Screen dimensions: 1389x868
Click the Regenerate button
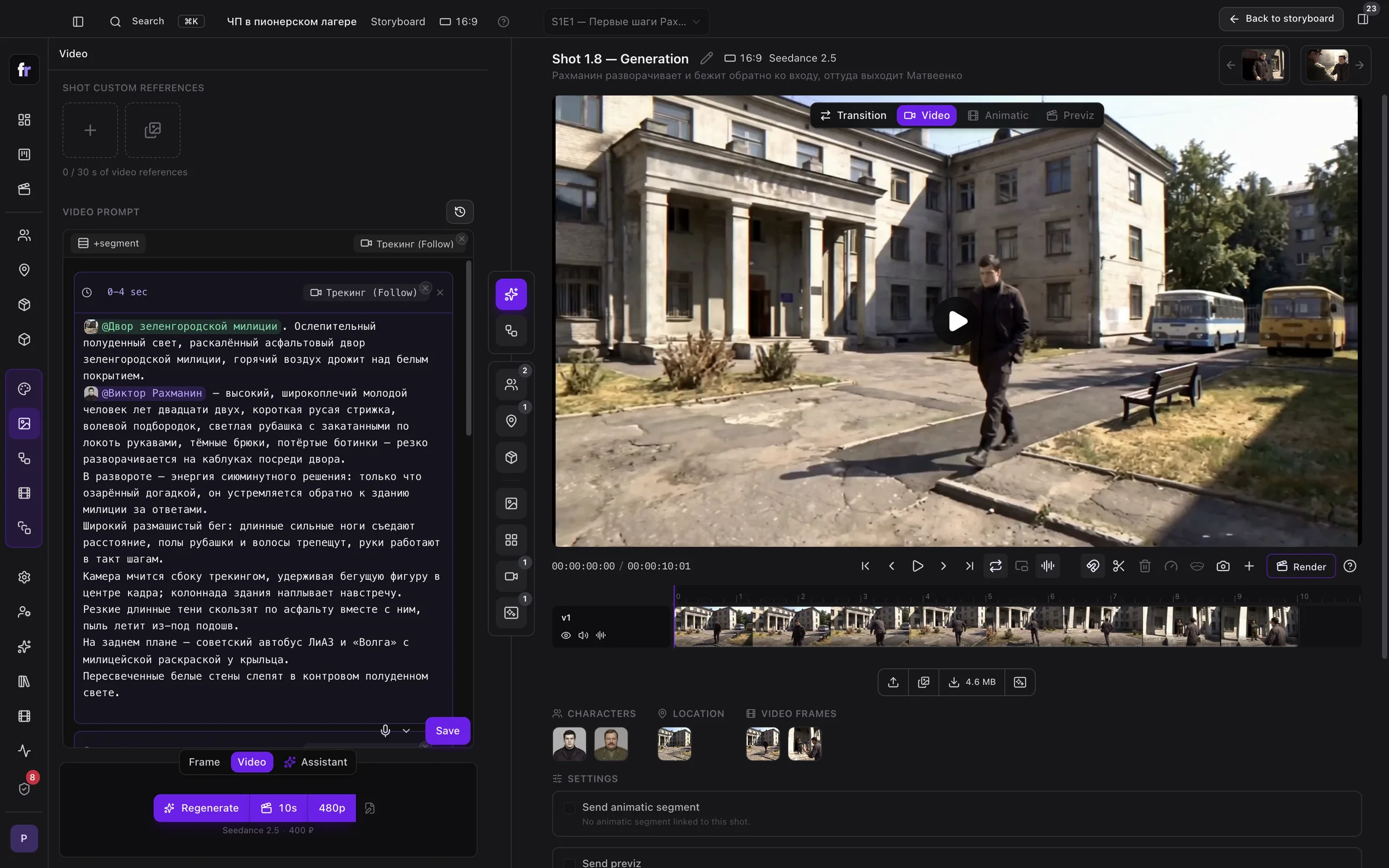coord(201,808)
